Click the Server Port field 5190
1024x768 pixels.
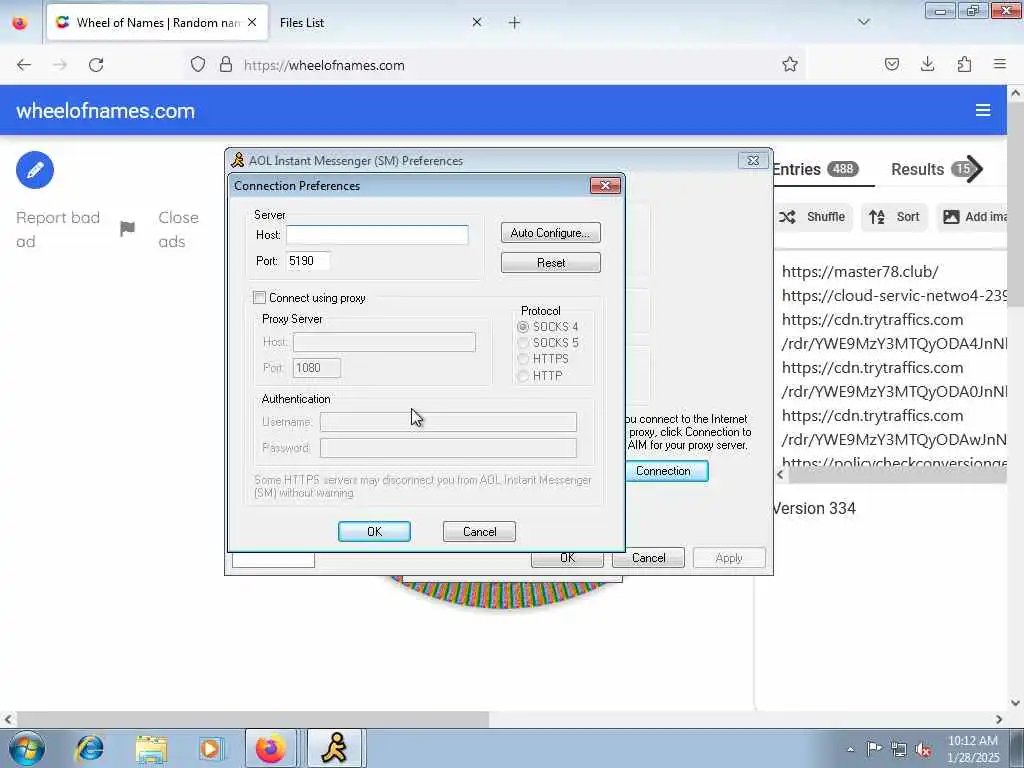(308, 261)
